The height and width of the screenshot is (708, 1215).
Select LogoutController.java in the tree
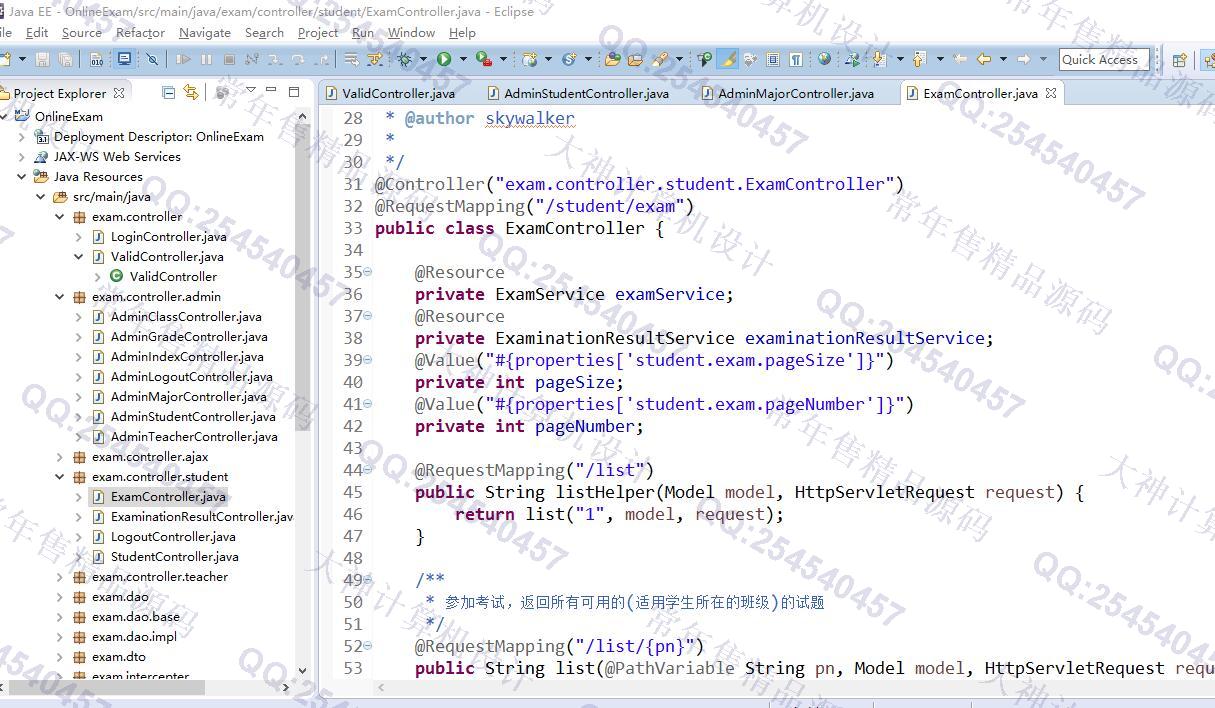(173, 536)
